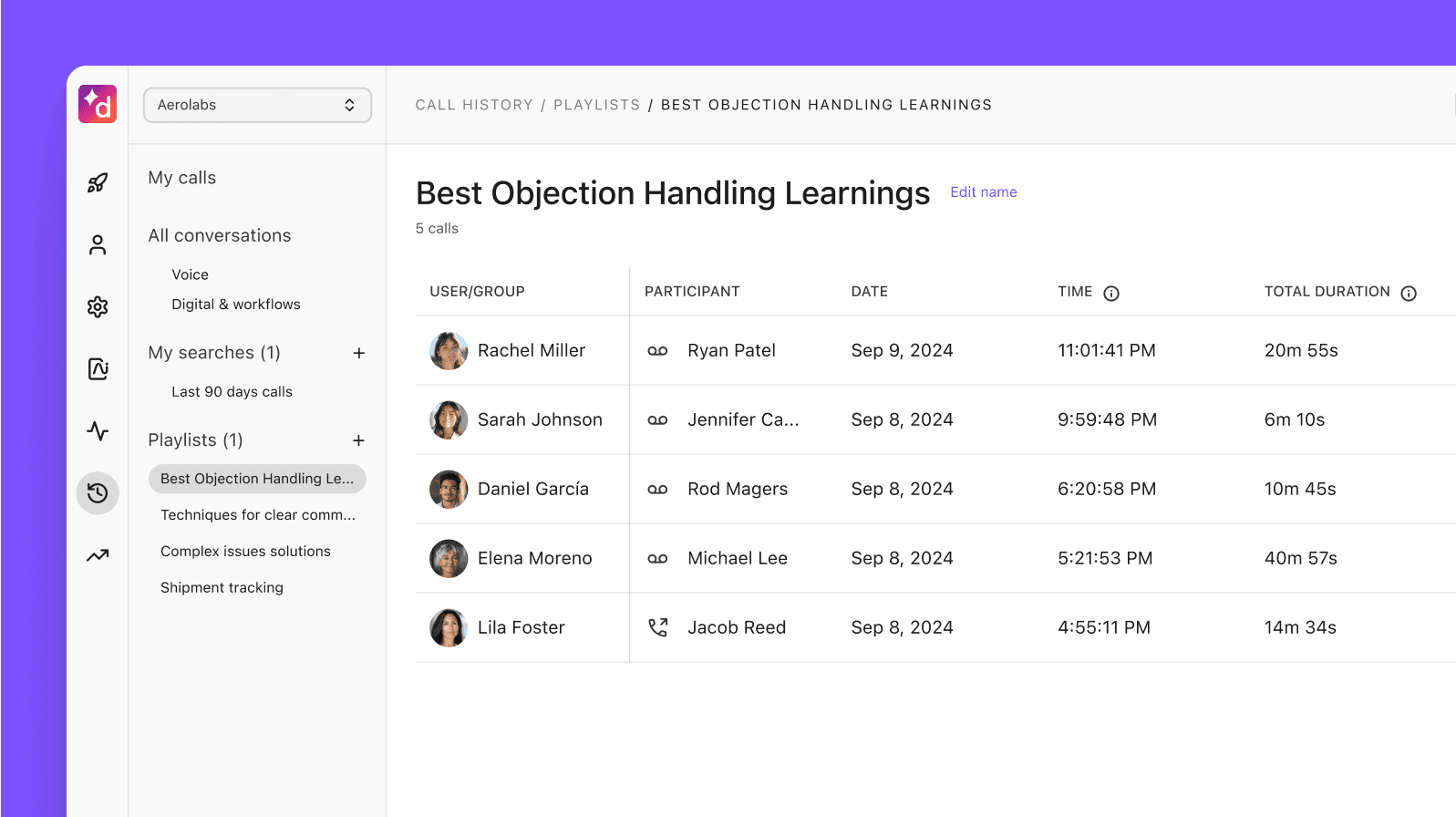Go to Call History breadcrumb

click(x=474, y=105)
